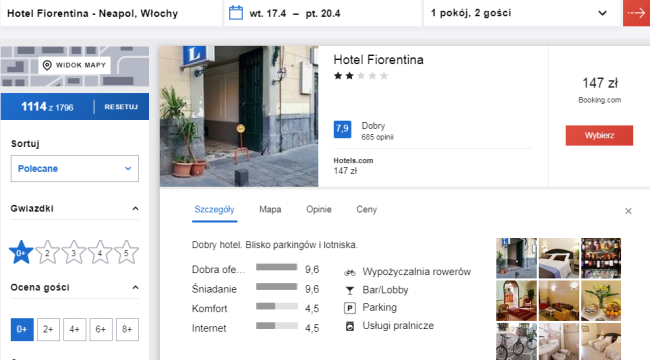Open the bedroom thumbnail photo
The image size is (650, 360).
[559, 258]
